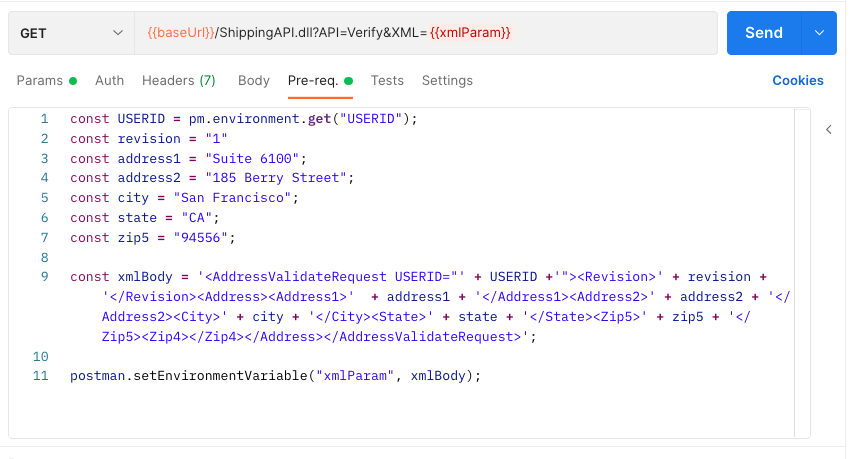This screenshot has width=852, height=459.
Task: Expand the Send options arrow
Action: pos(819,33)
